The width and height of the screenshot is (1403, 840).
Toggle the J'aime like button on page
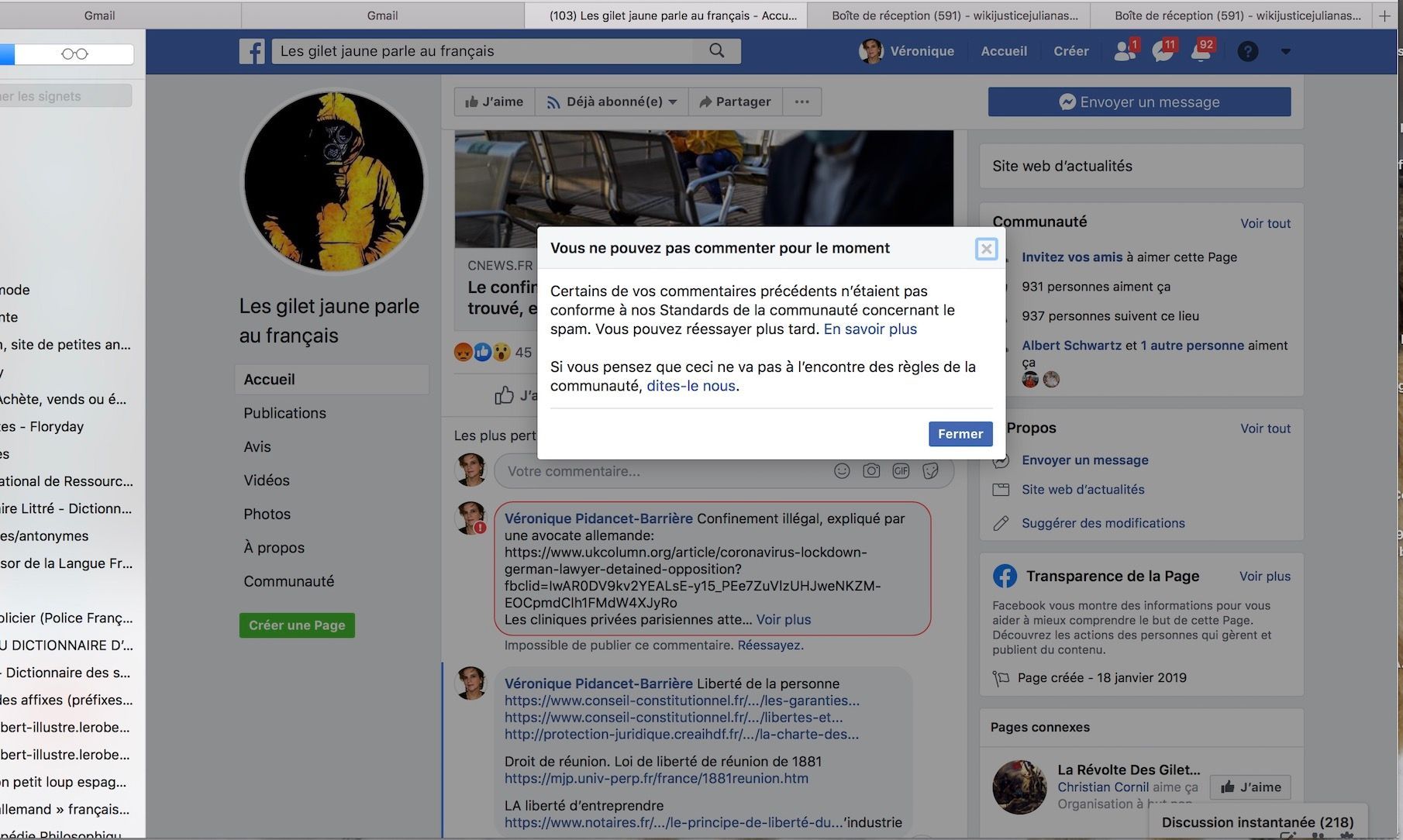(494, 102)
